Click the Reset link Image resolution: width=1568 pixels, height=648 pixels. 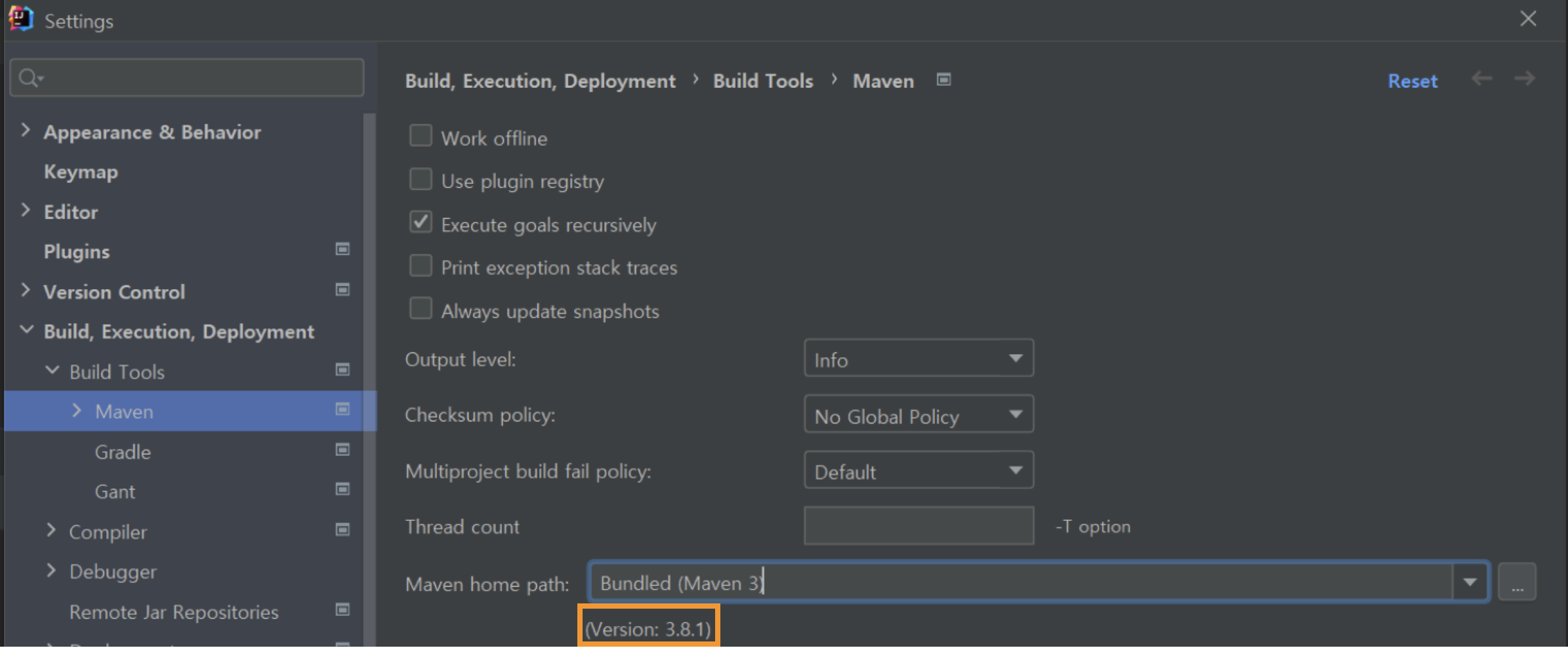click(1413, 81)
